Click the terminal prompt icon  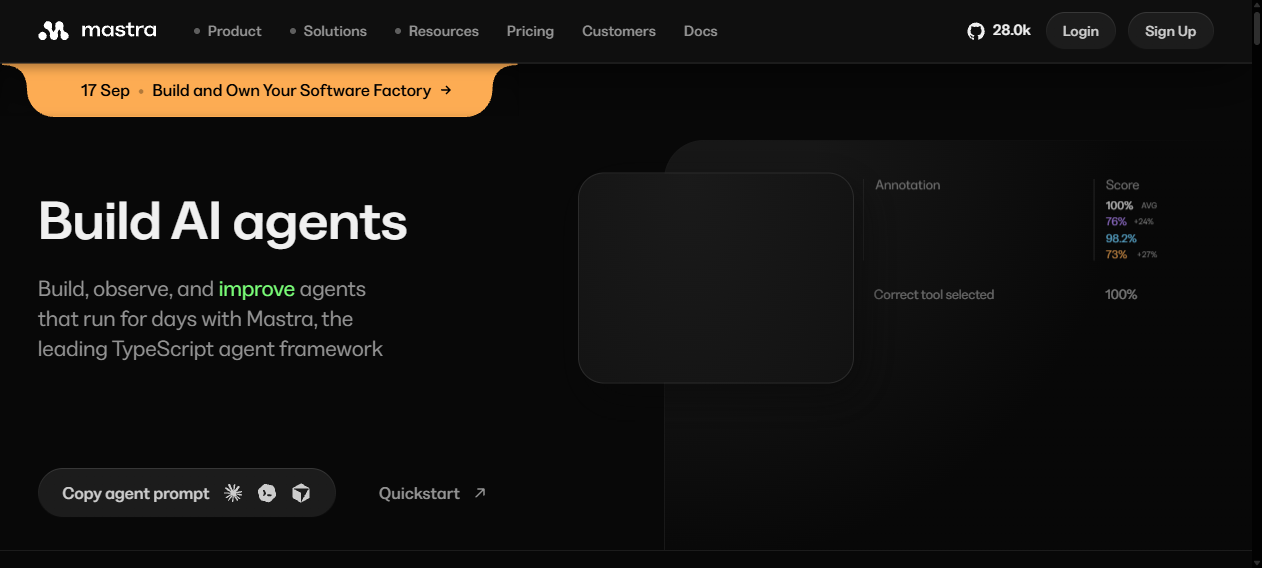(x=267, y=493)
